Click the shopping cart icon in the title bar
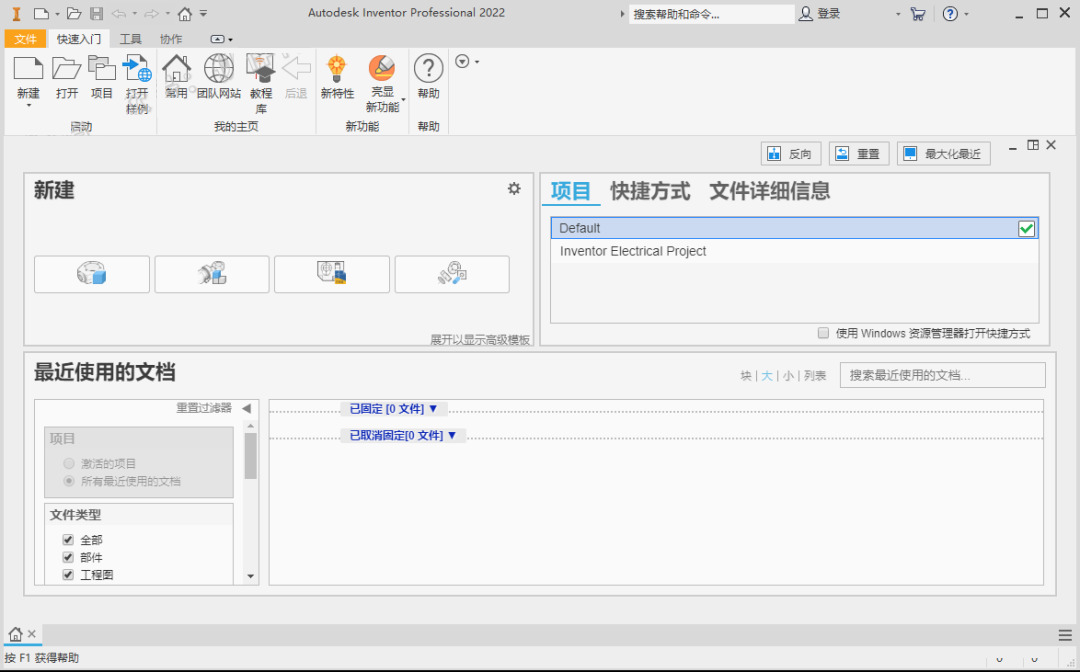Image resolution: width=1080 pixels, height=672 pixels. (x=917, y=14)
